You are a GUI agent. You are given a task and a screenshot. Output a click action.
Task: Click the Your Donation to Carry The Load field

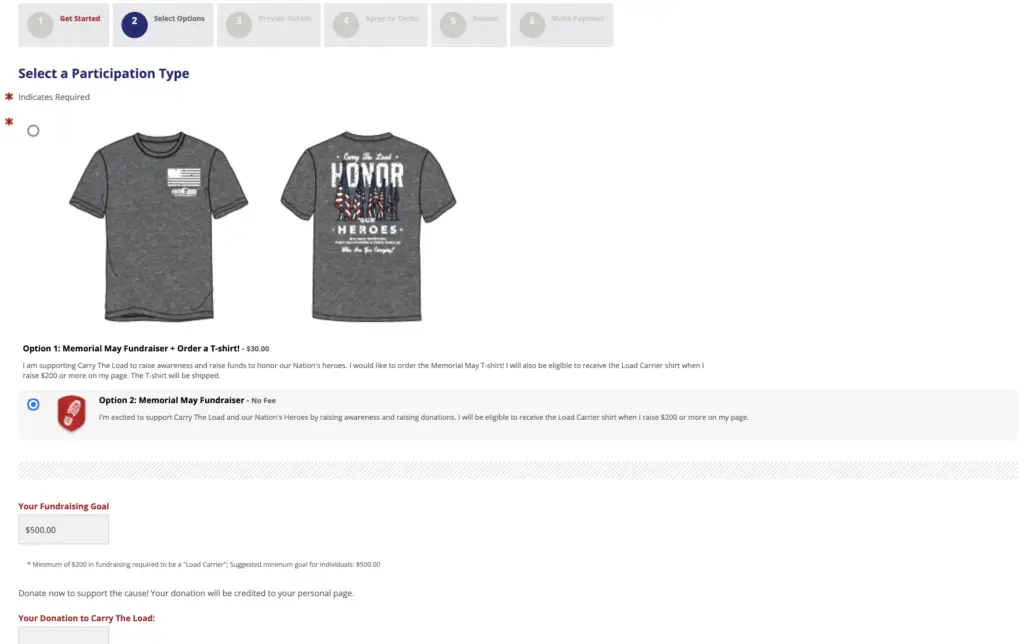(x=63, y=636)
